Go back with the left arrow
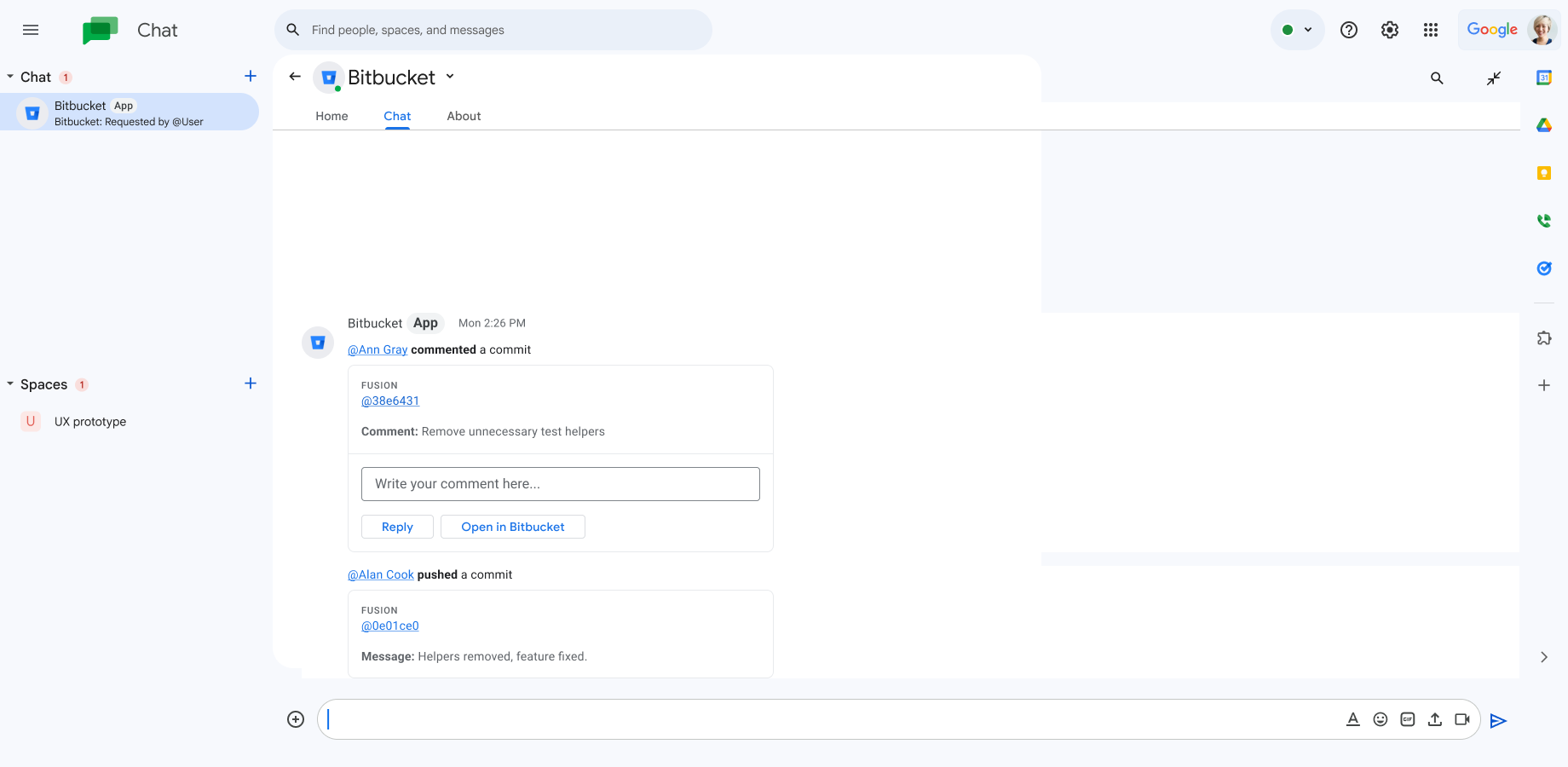 coord(295,77)
